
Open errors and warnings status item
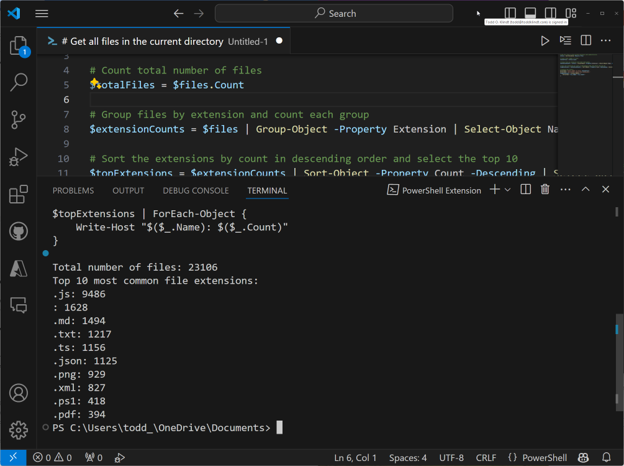click(x=52, y=458)
